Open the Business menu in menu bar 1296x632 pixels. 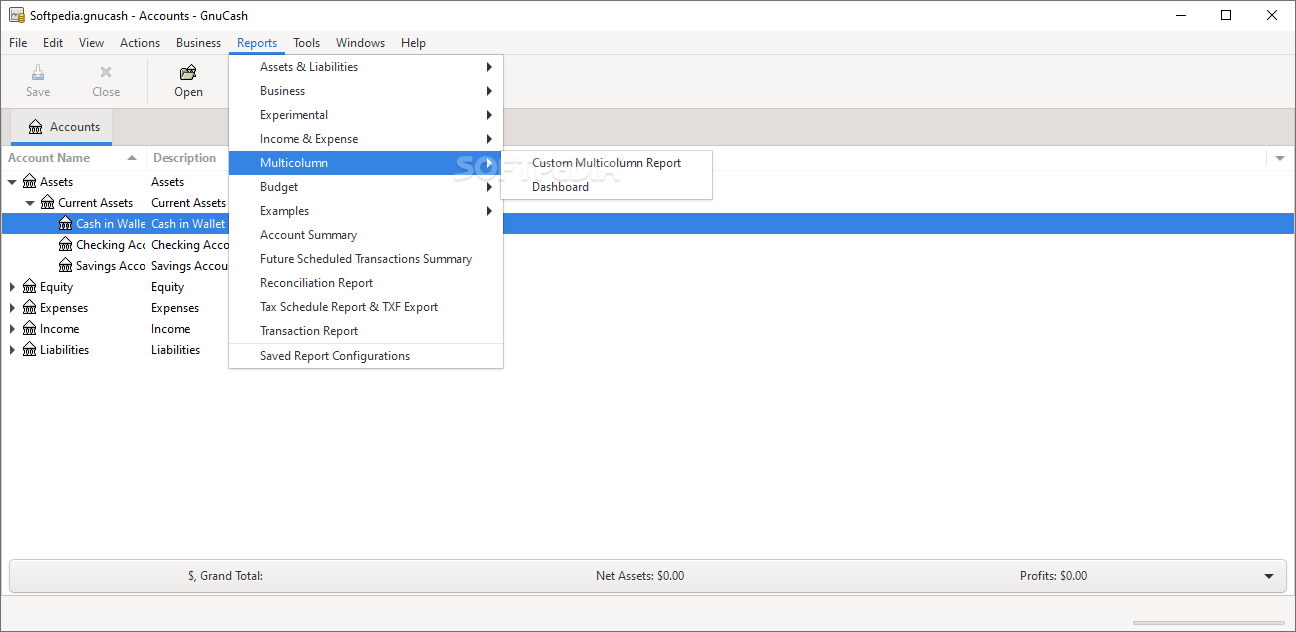click(x=198, y=43)
